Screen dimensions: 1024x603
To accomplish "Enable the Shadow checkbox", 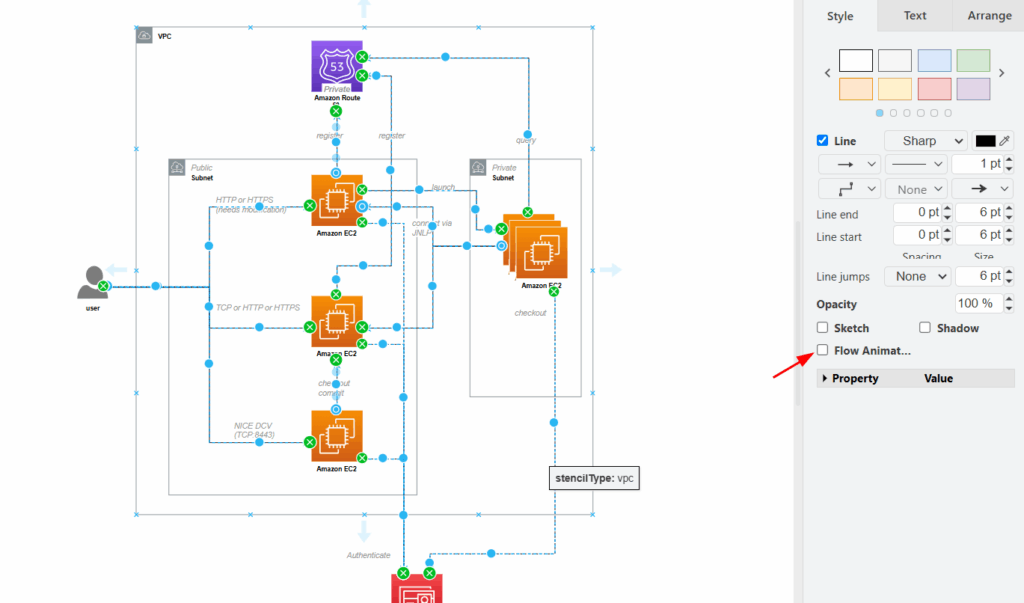I will pos(924,328).
